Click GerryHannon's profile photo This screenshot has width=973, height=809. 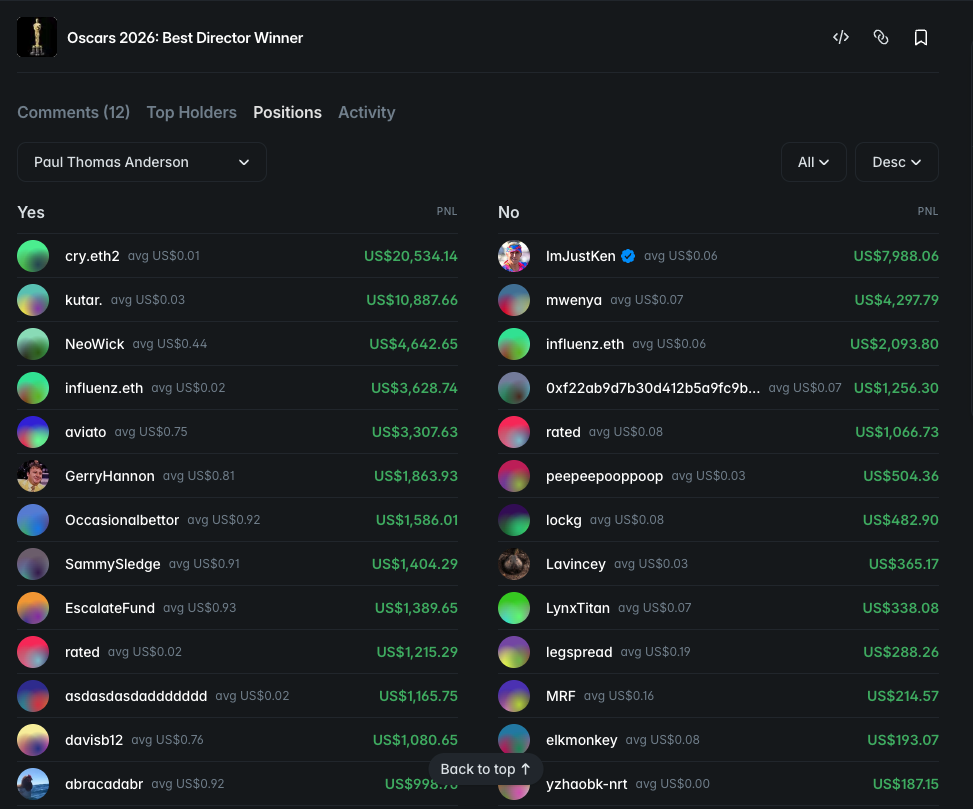click(33, 476)
